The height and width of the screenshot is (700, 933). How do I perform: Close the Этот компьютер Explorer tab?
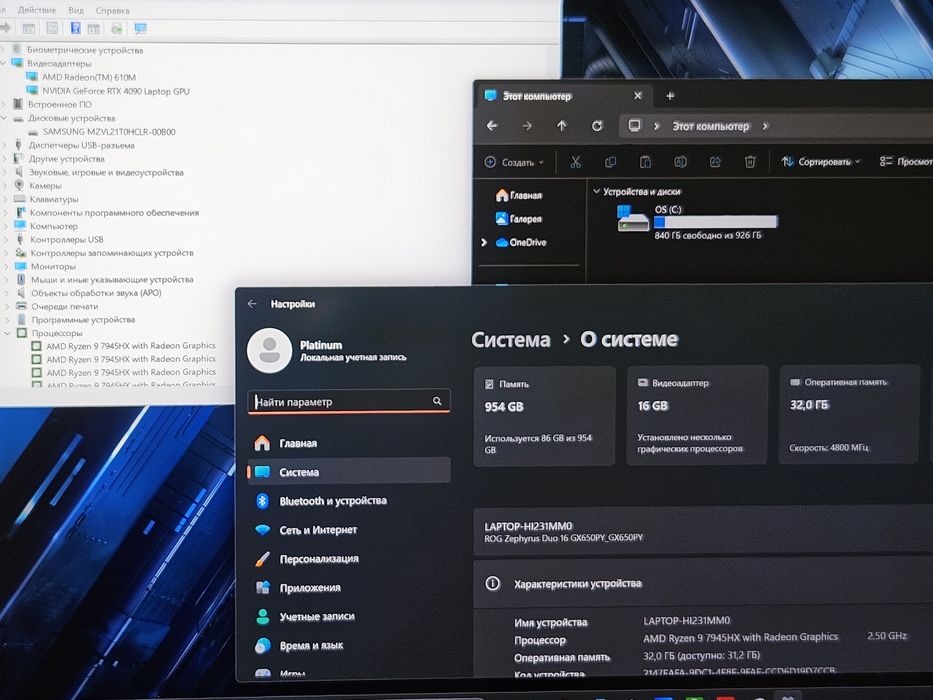click(x=638, y=95)
